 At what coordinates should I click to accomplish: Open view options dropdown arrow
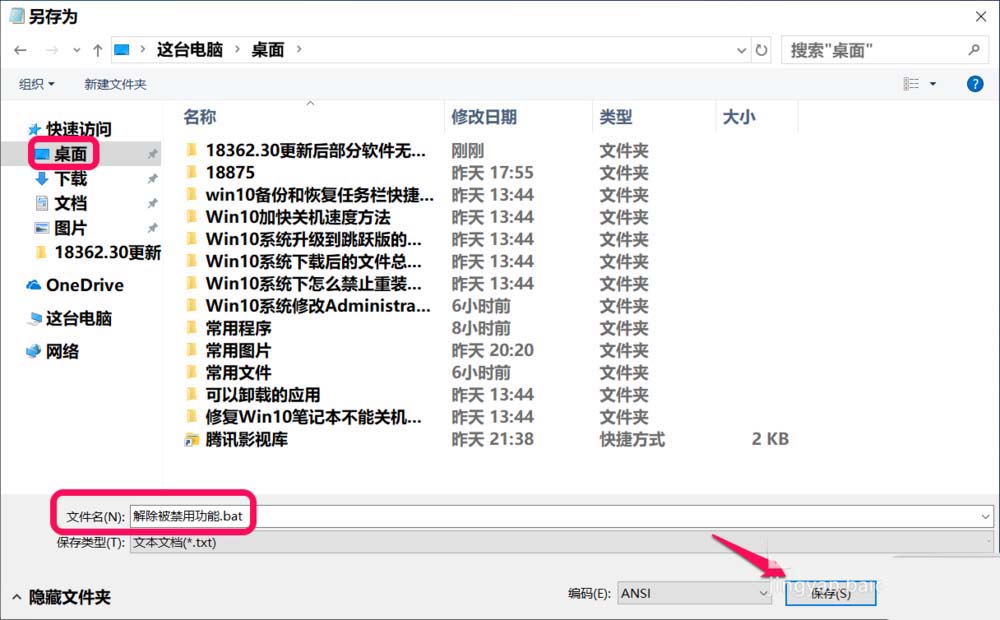(x=933, y=84)
